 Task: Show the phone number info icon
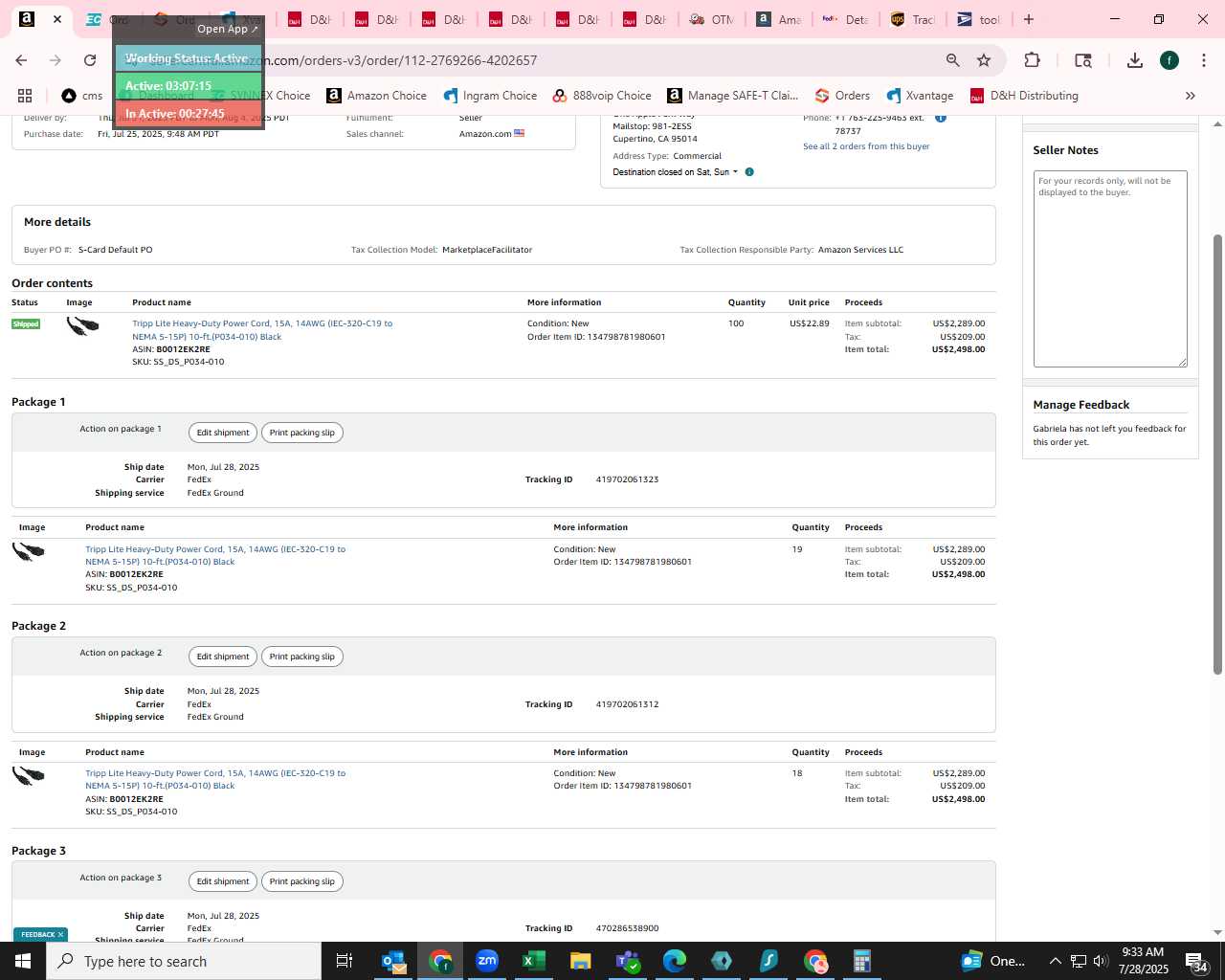[x=941, y=118]
